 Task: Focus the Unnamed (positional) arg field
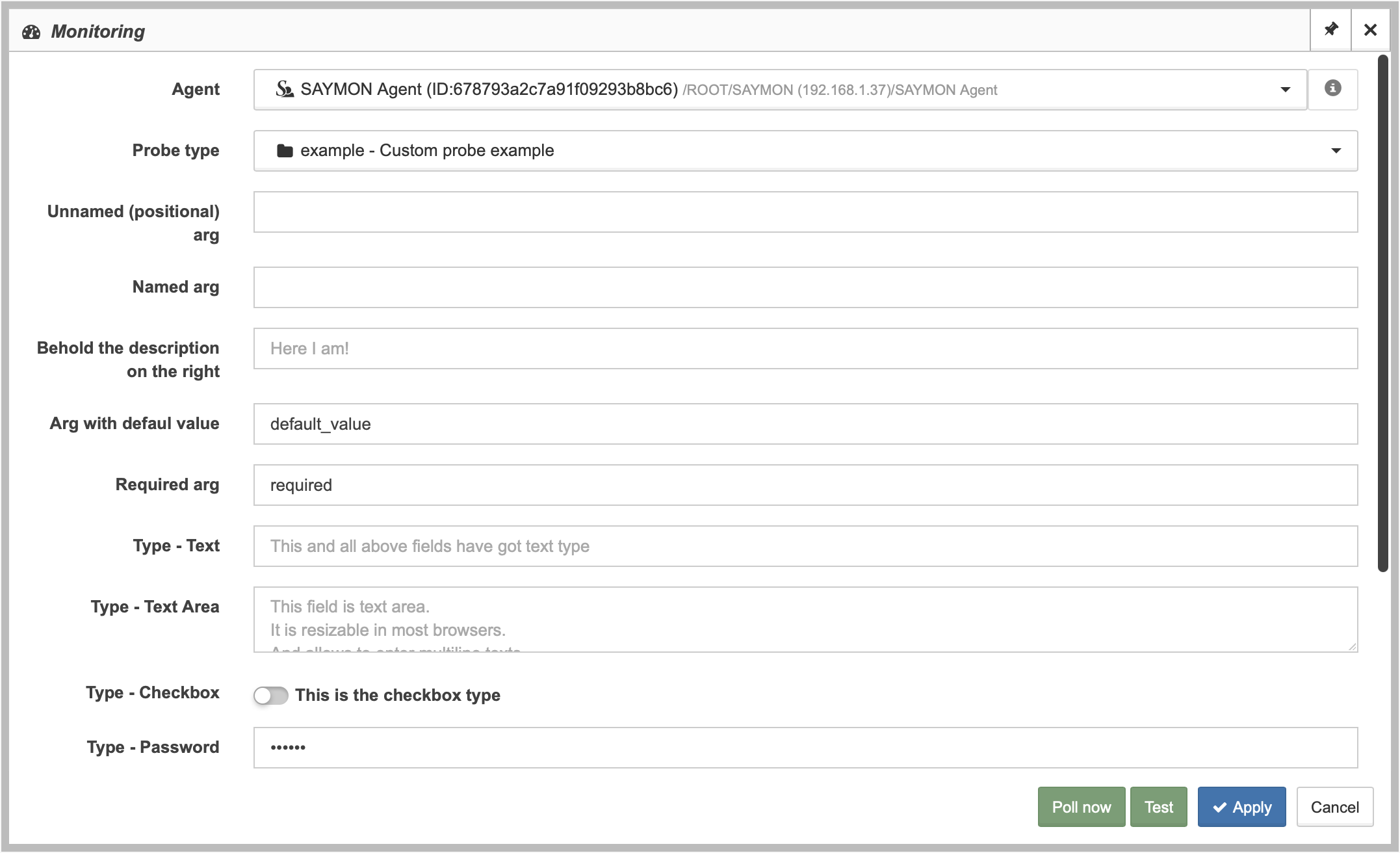[x=805, y=212]
